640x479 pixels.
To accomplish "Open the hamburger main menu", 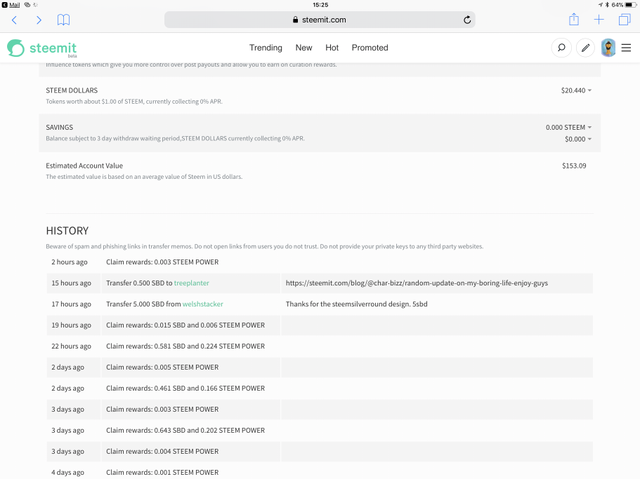I will coord(626,48).
